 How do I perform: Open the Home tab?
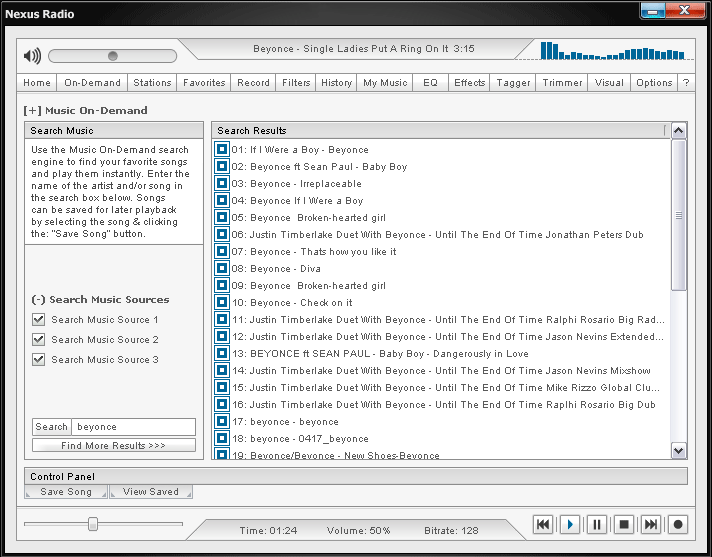(x=37, y=83)
